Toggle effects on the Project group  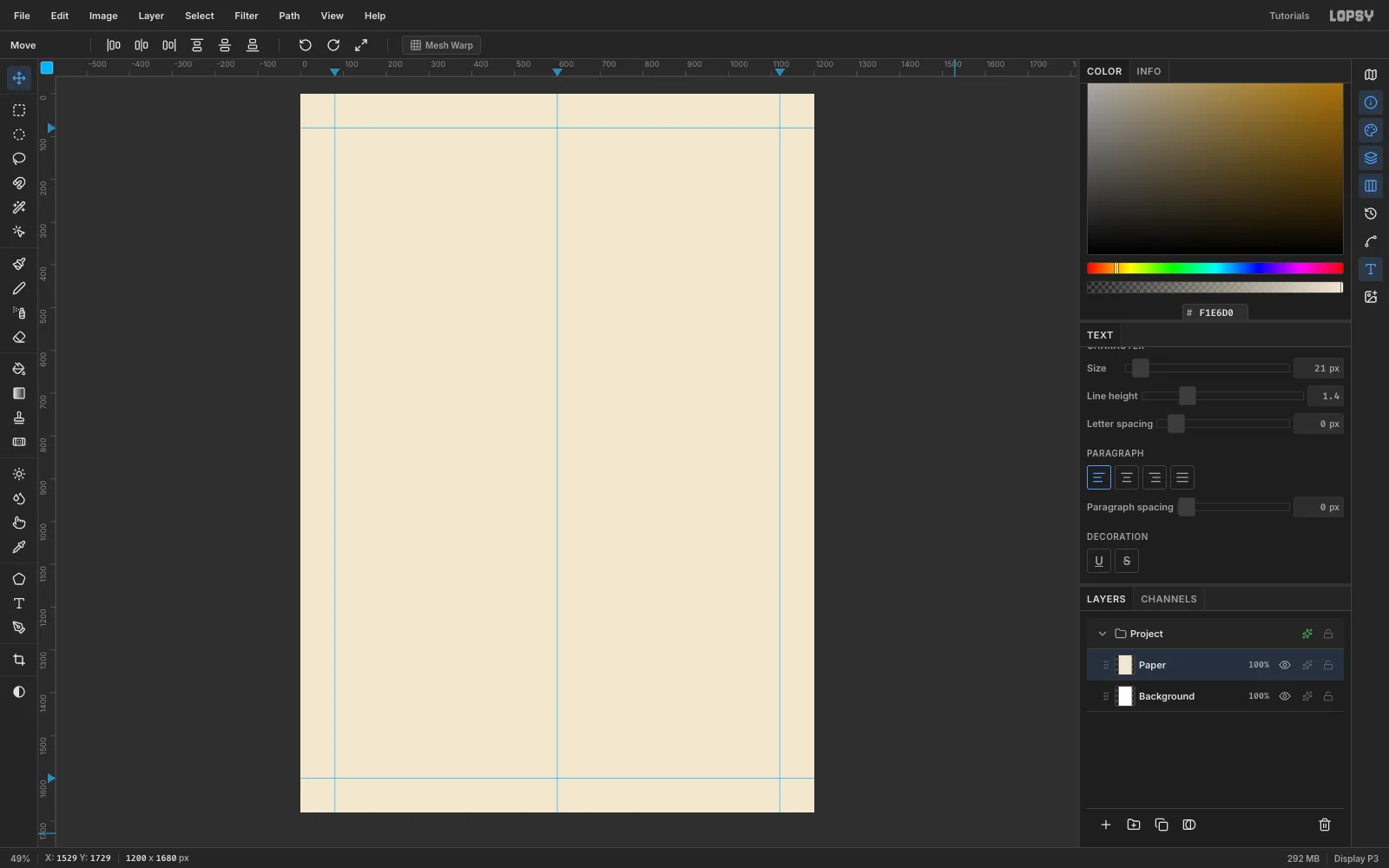1307,634
